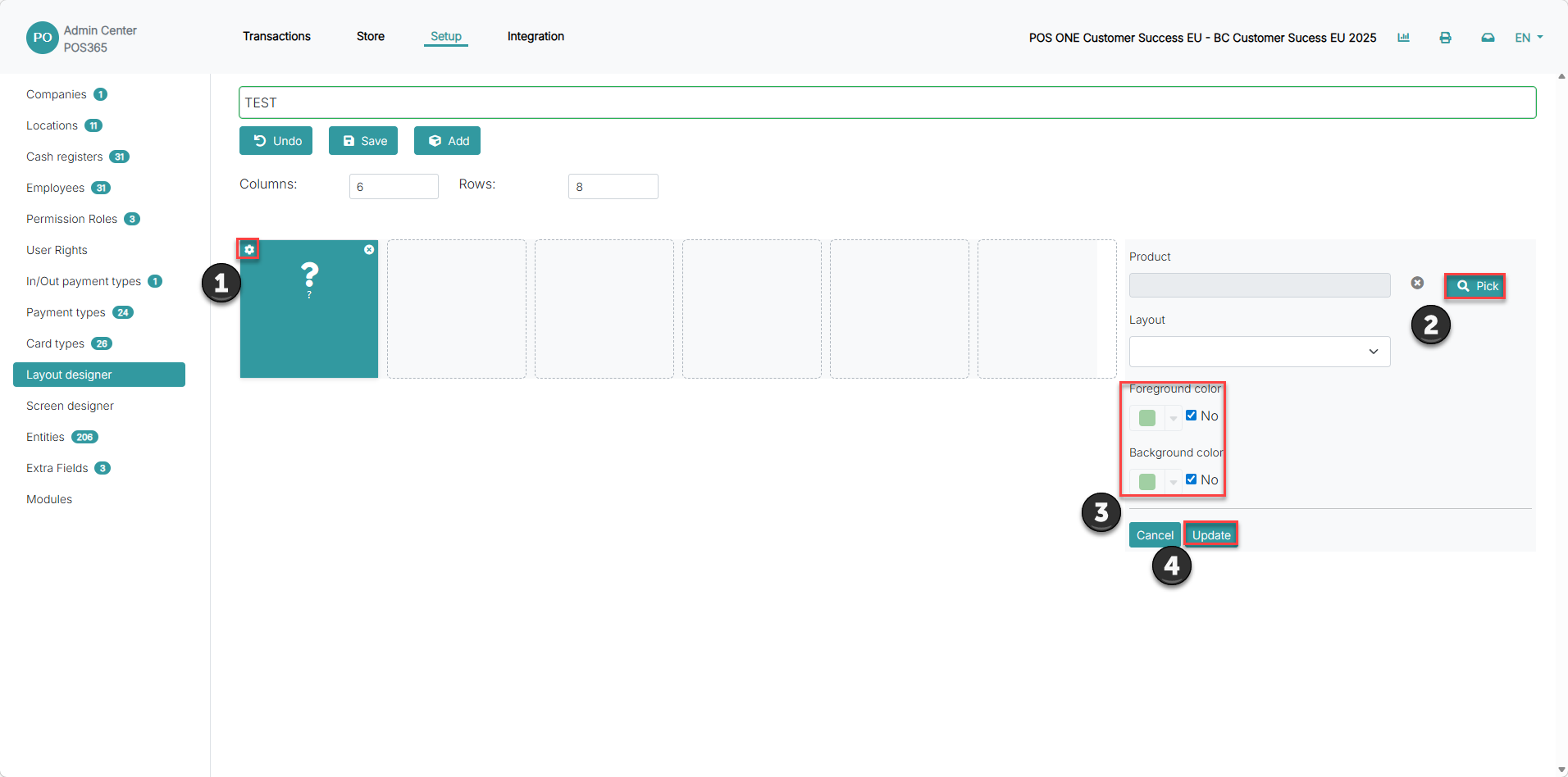The image size is (1568, 777).
Task: Select the teal question mark tile
Action: pos(309,309)
